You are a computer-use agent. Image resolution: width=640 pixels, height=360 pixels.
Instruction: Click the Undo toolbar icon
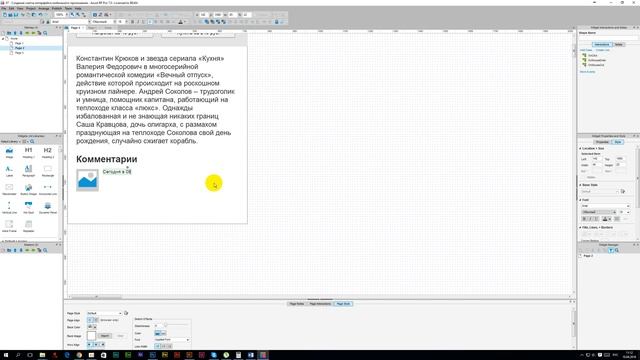coord(40,15)
